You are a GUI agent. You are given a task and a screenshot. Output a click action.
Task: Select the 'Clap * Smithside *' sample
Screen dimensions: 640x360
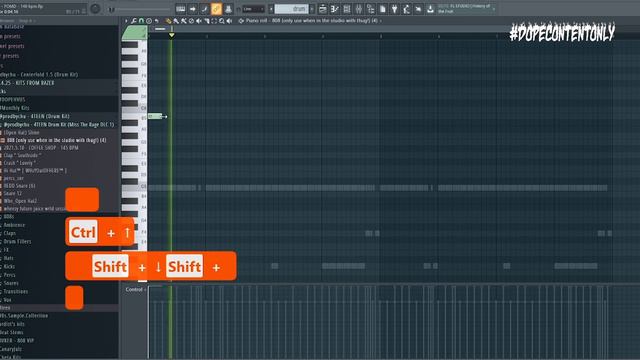22,156
